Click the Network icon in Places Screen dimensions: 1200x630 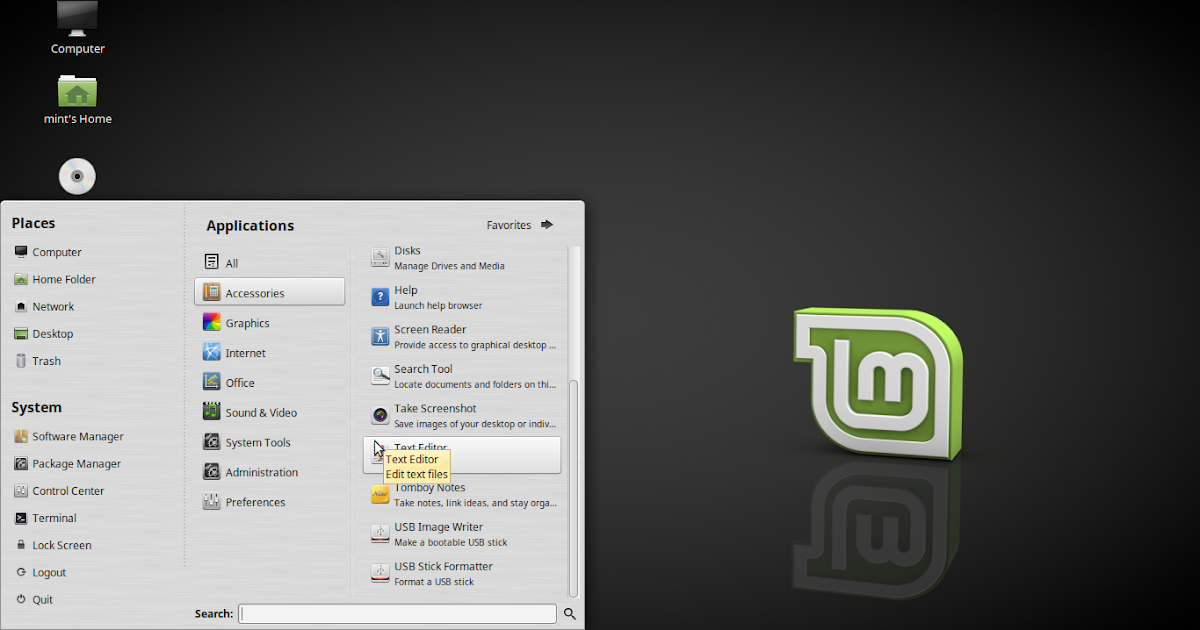[x=21, y=306]
